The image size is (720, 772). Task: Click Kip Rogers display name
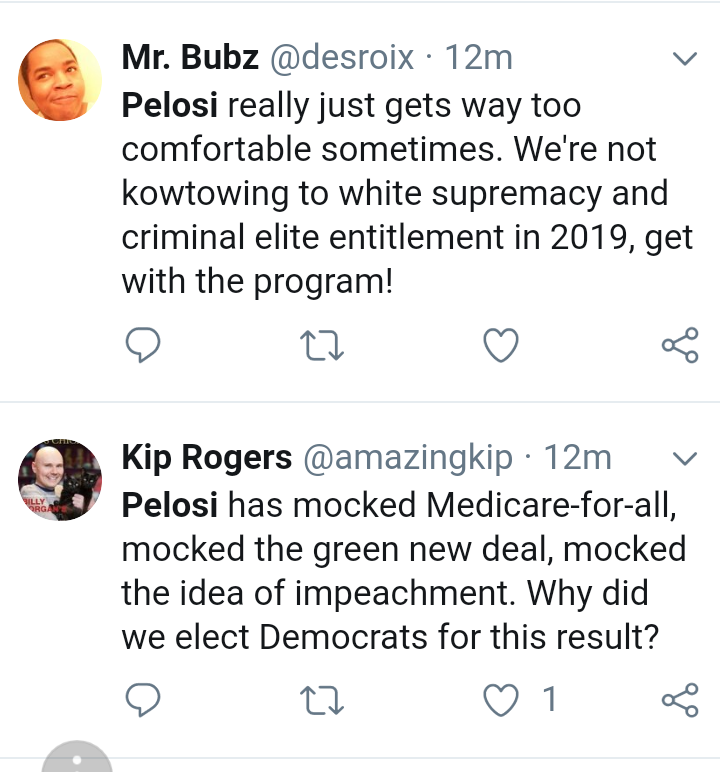206,458
